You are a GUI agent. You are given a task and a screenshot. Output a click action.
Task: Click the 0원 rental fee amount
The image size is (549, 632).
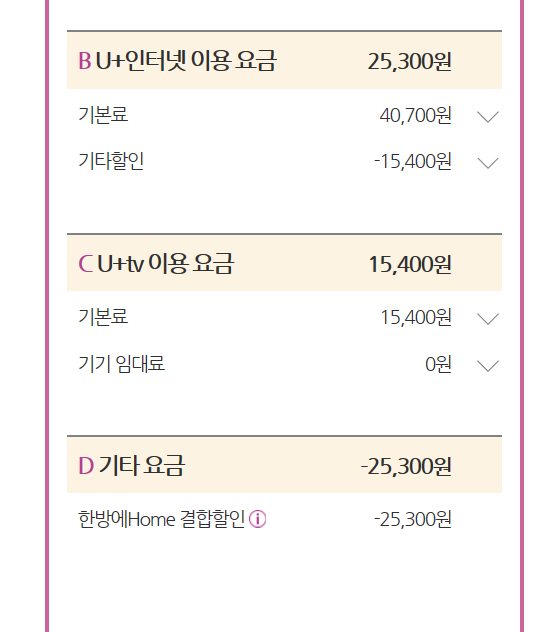[x=438, y=364]
